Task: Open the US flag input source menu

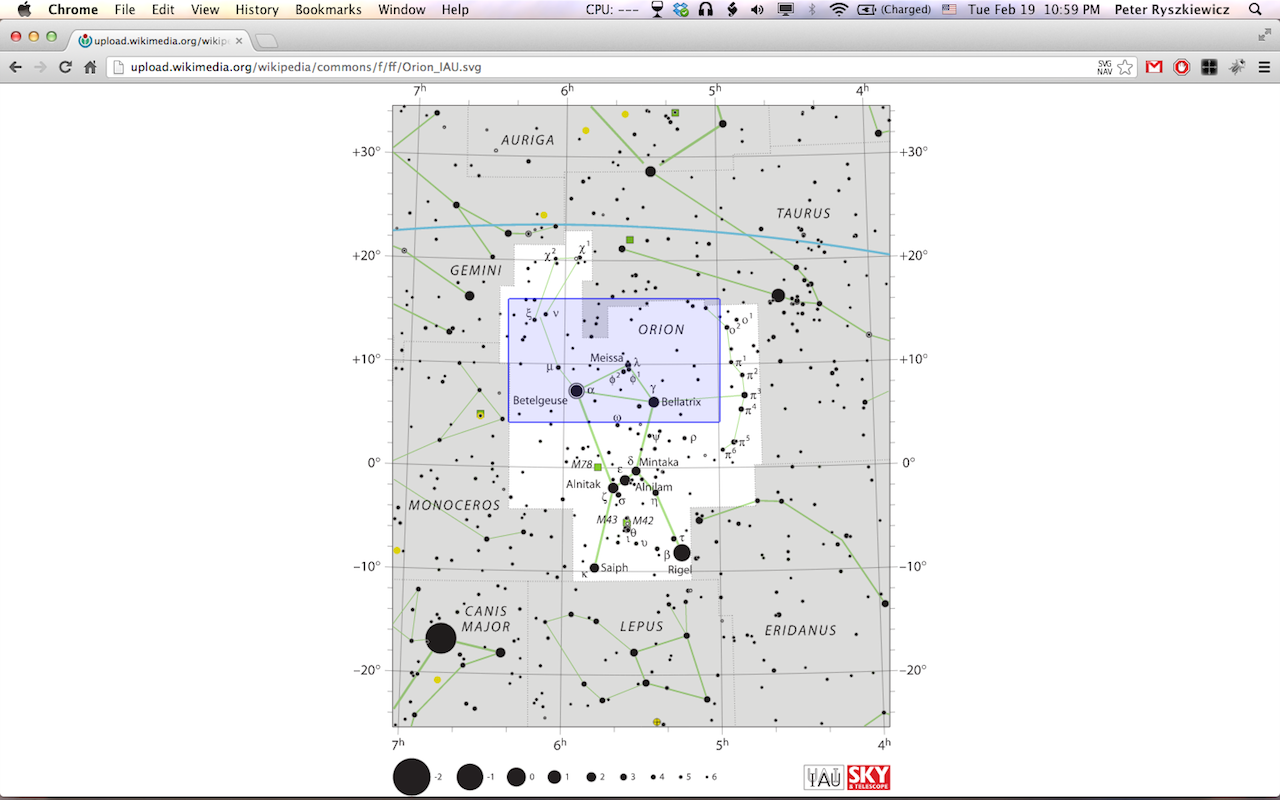Action: coord(948,9)
